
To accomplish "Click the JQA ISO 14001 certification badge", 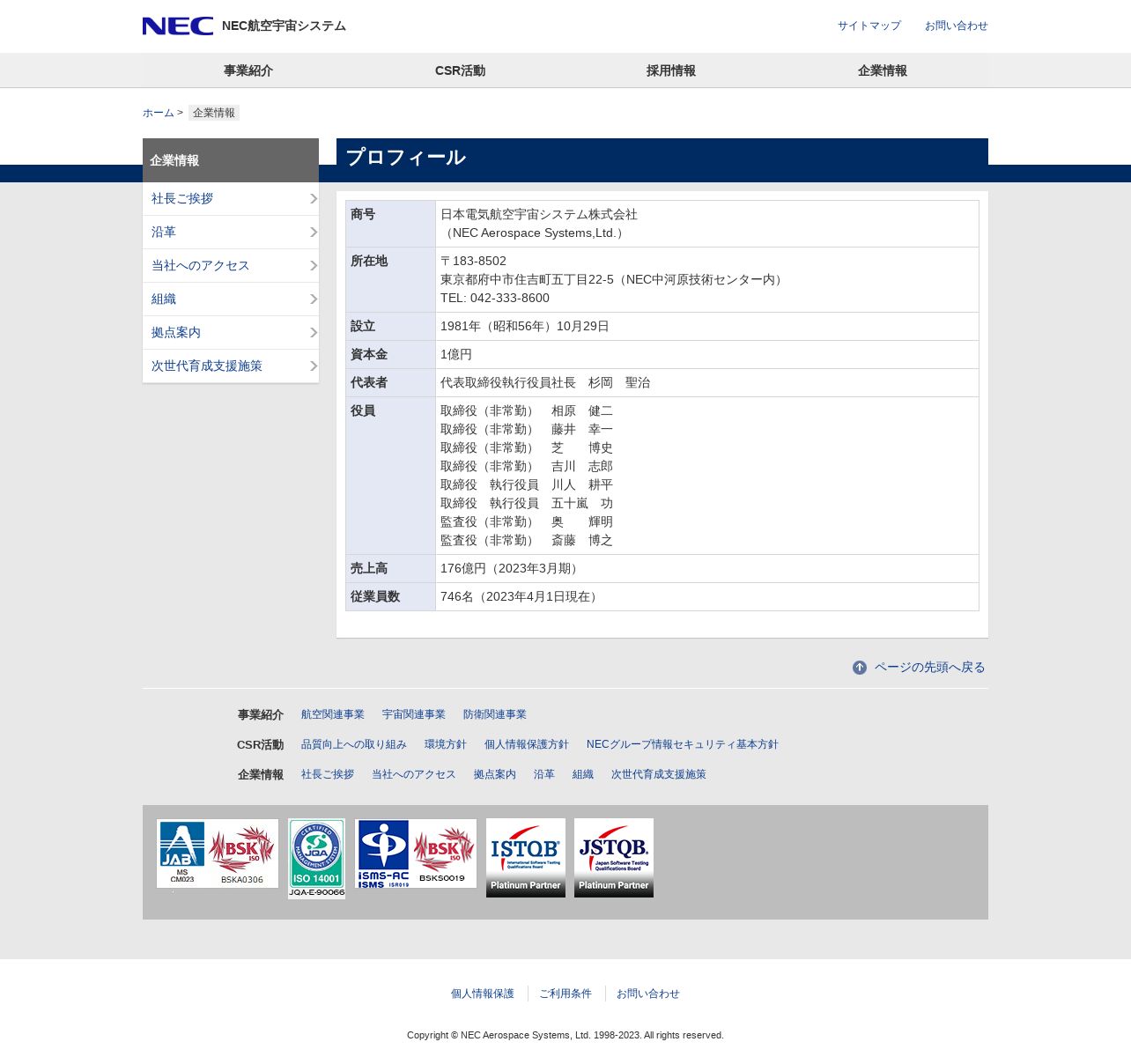I will [316, 859].
